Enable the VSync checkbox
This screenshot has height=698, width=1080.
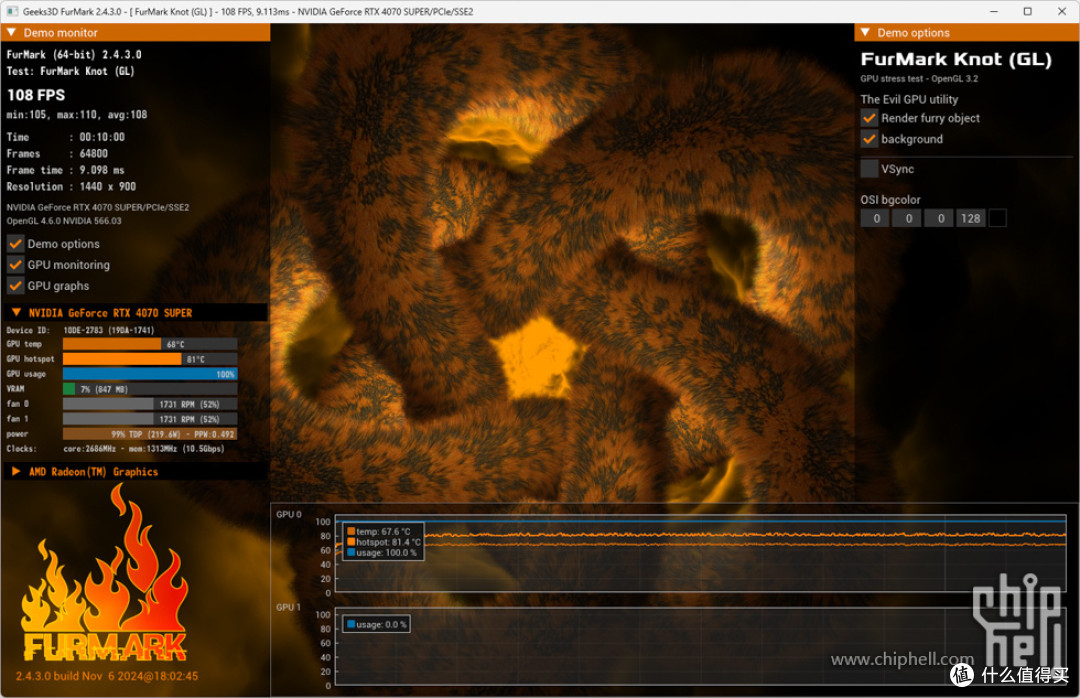[x=869, y=168]
